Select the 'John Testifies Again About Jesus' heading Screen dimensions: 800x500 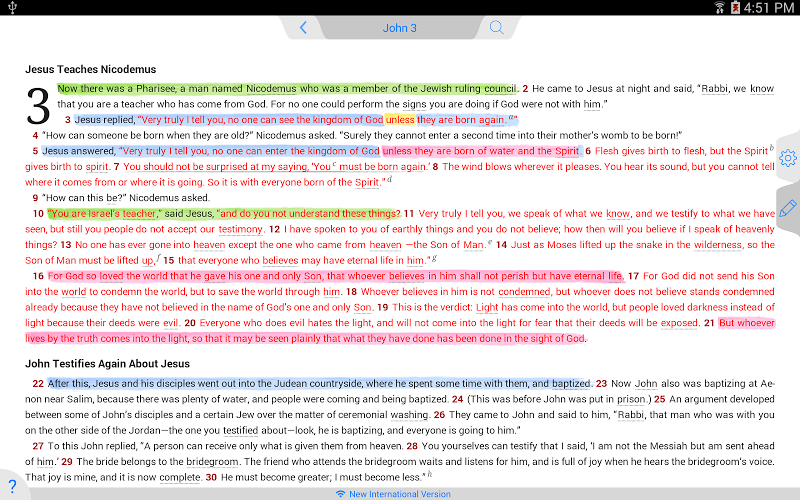(x=108, y=364)
